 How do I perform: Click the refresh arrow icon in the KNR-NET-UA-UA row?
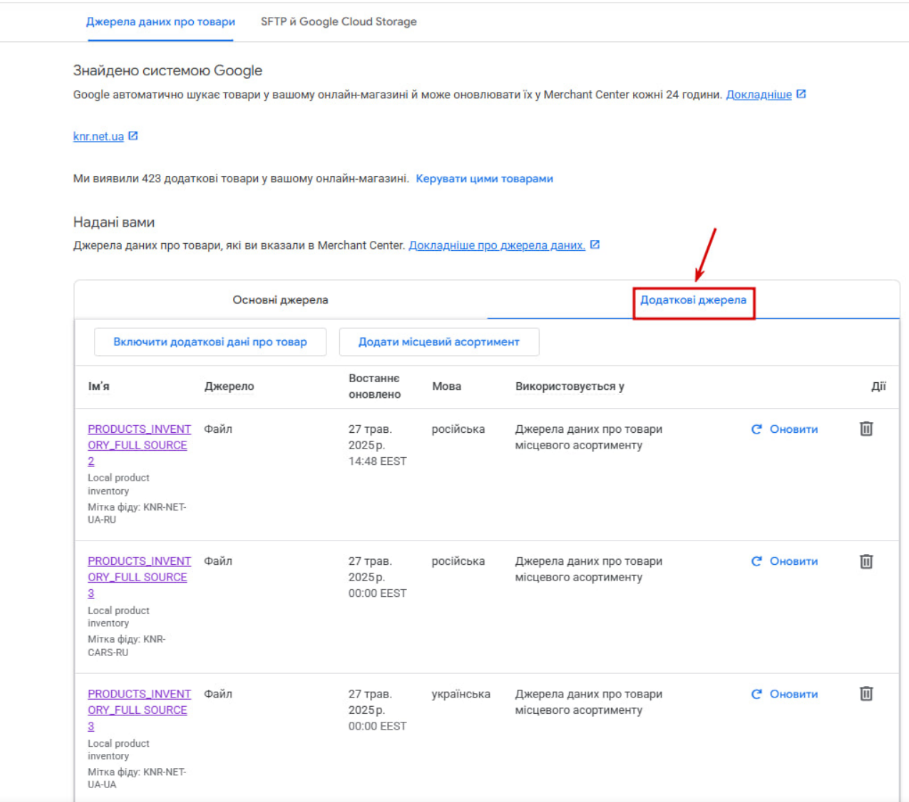pyautogui.click(x=757, y=694)
